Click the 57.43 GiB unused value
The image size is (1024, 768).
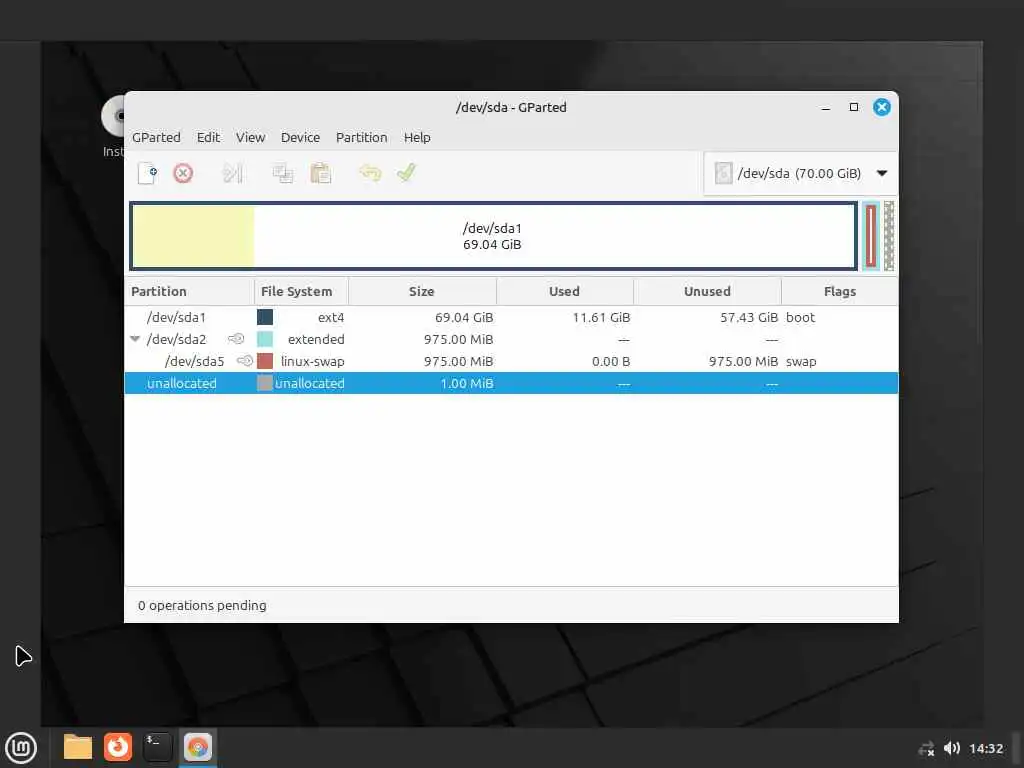coord(749,317)
